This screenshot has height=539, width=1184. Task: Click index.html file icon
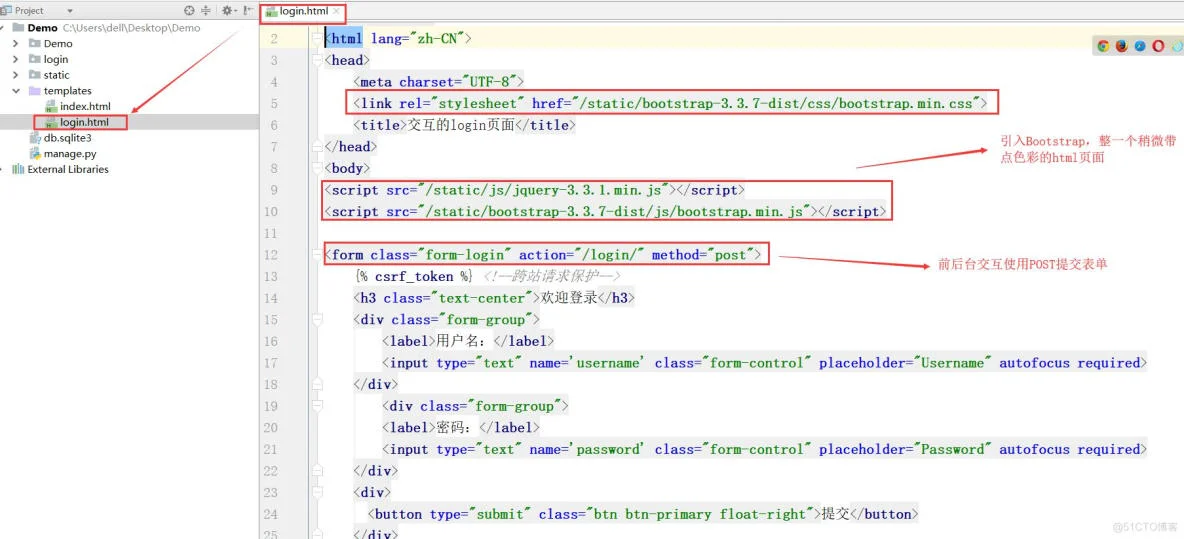[x=51, y=106]
